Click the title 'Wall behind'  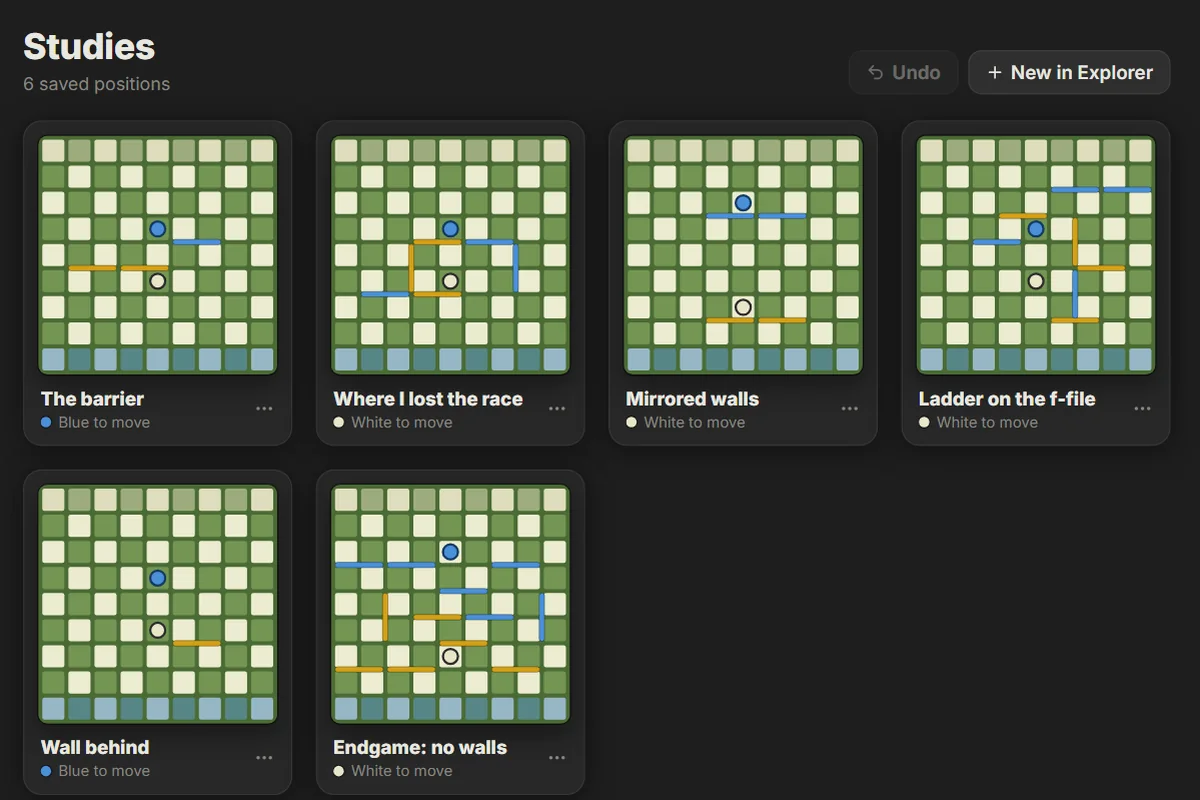pyautogui.click(x=95, y=747)
